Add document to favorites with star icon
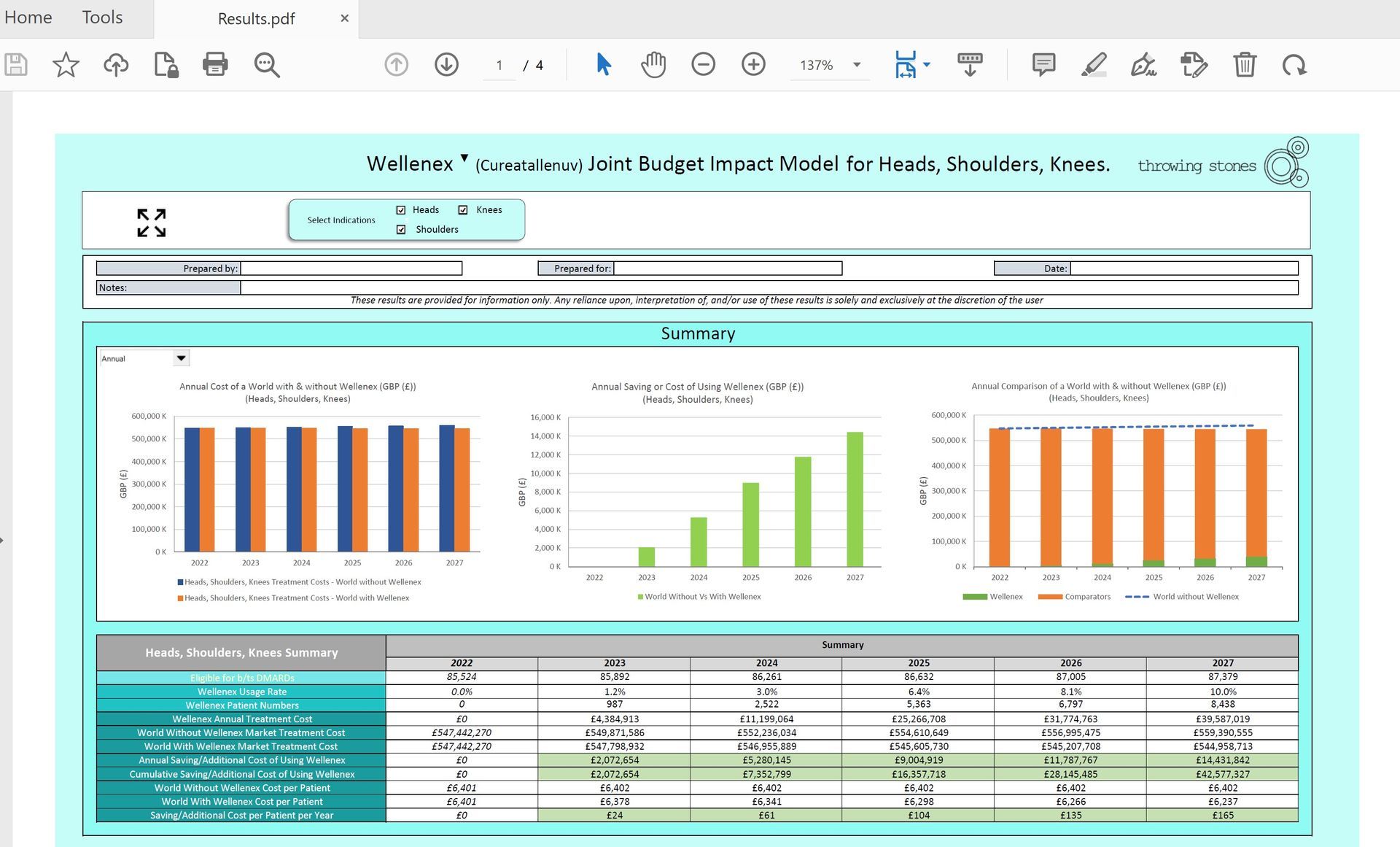 point(66,65)
